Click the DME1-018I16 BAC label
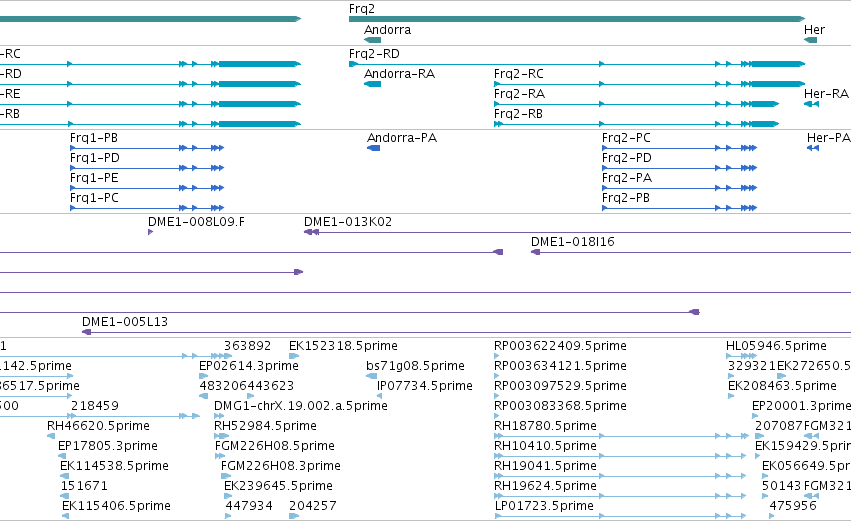 click(573, 242)
